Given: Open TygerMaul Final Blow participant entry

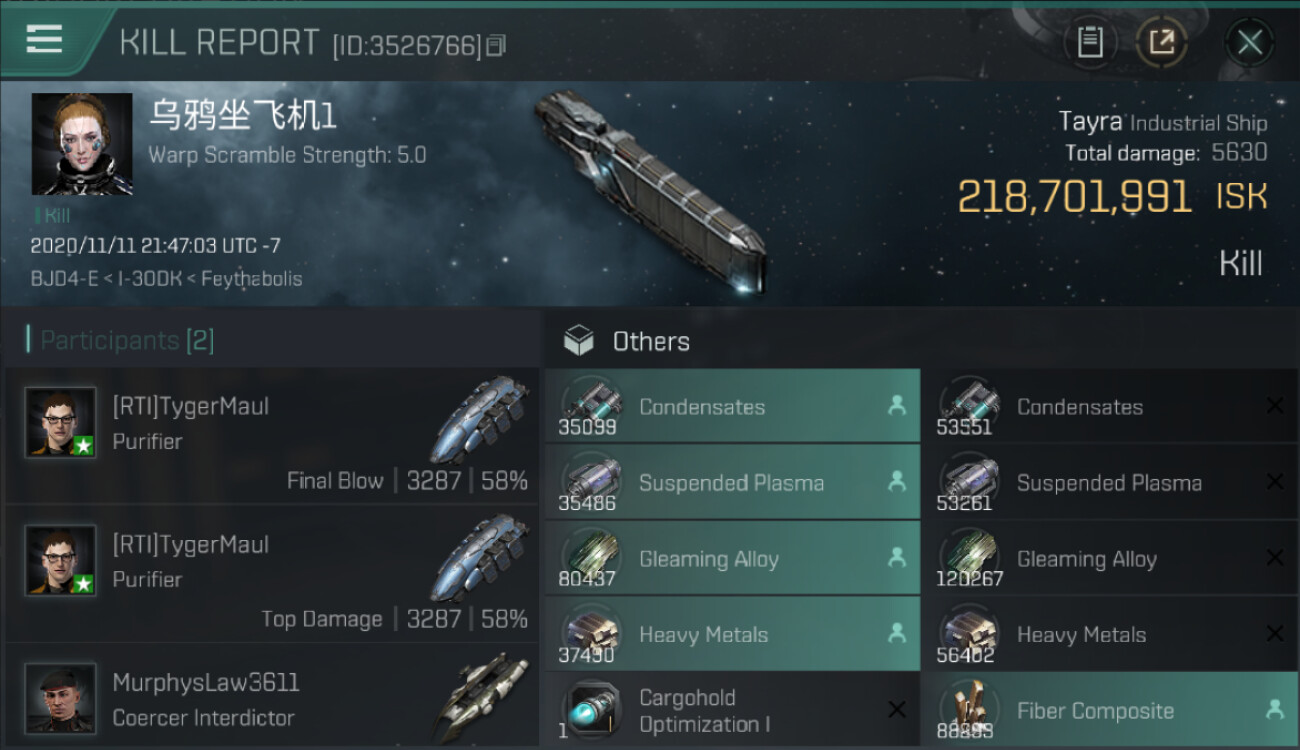Looking at the screenshot, I should point(272,436).
